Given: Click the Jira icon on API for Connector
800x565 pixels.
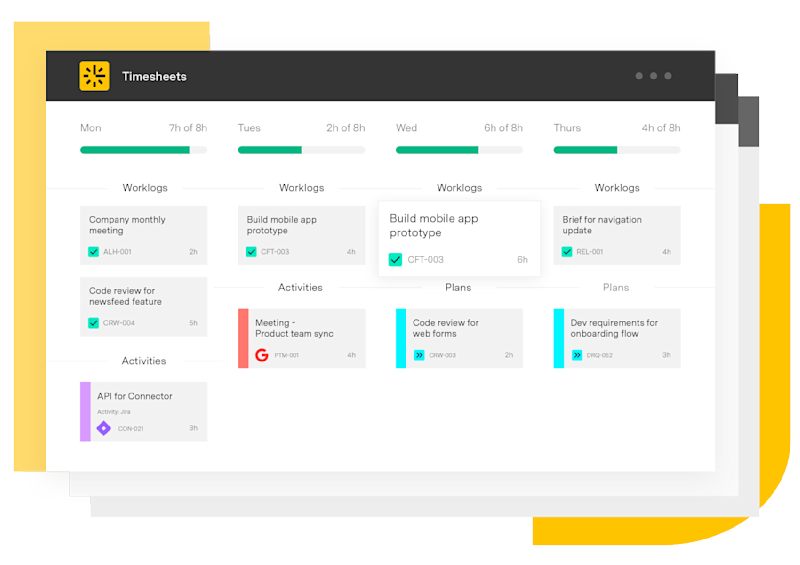Looking at the screenshot, I should [x=104, y=428].
